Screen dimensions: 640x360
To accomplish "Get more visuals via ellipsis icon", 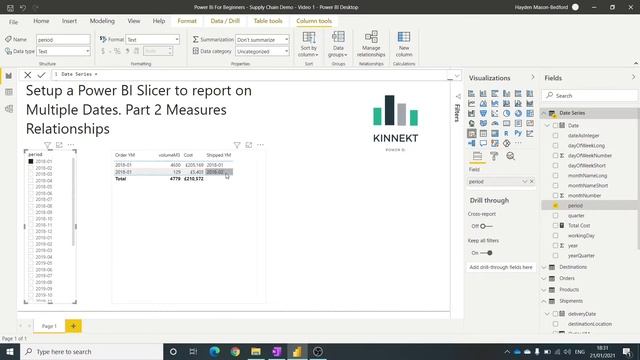I will 518,143.
